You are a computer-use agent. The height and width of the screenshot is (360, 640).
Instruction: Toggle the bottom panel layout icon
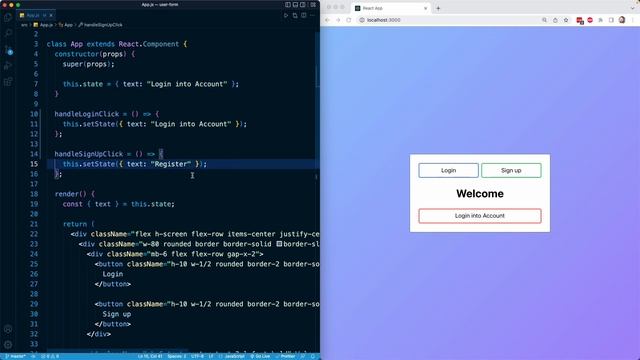pos(295,4)
